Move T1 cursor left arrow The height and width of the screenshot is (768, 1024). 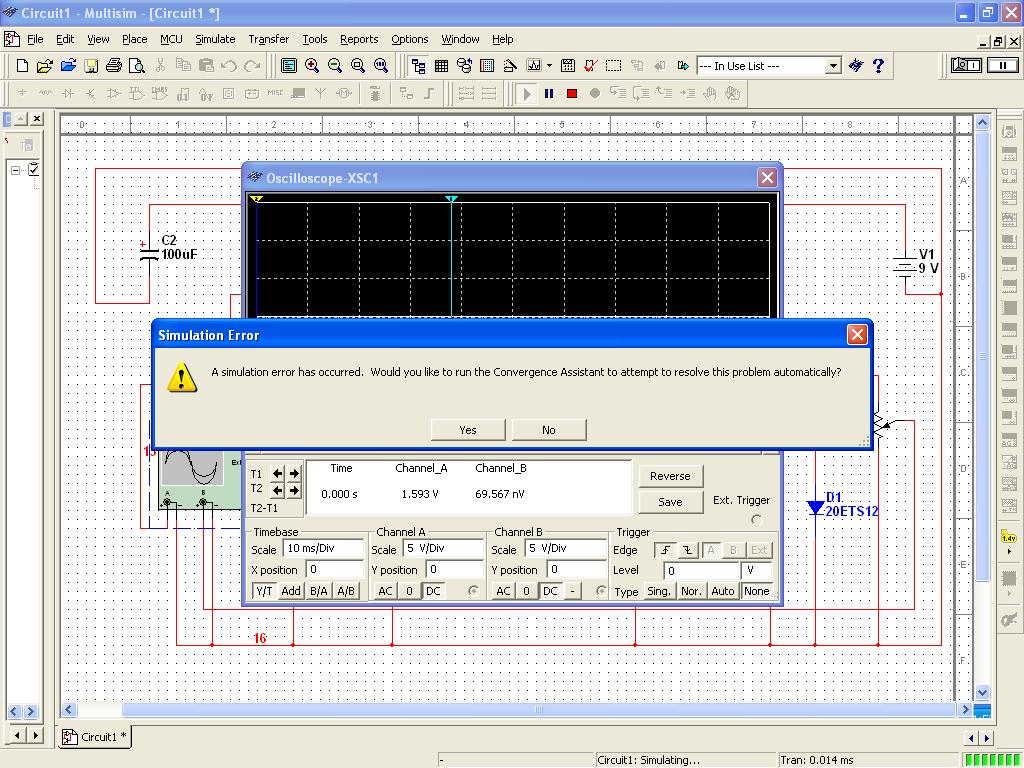click(278, 473)
